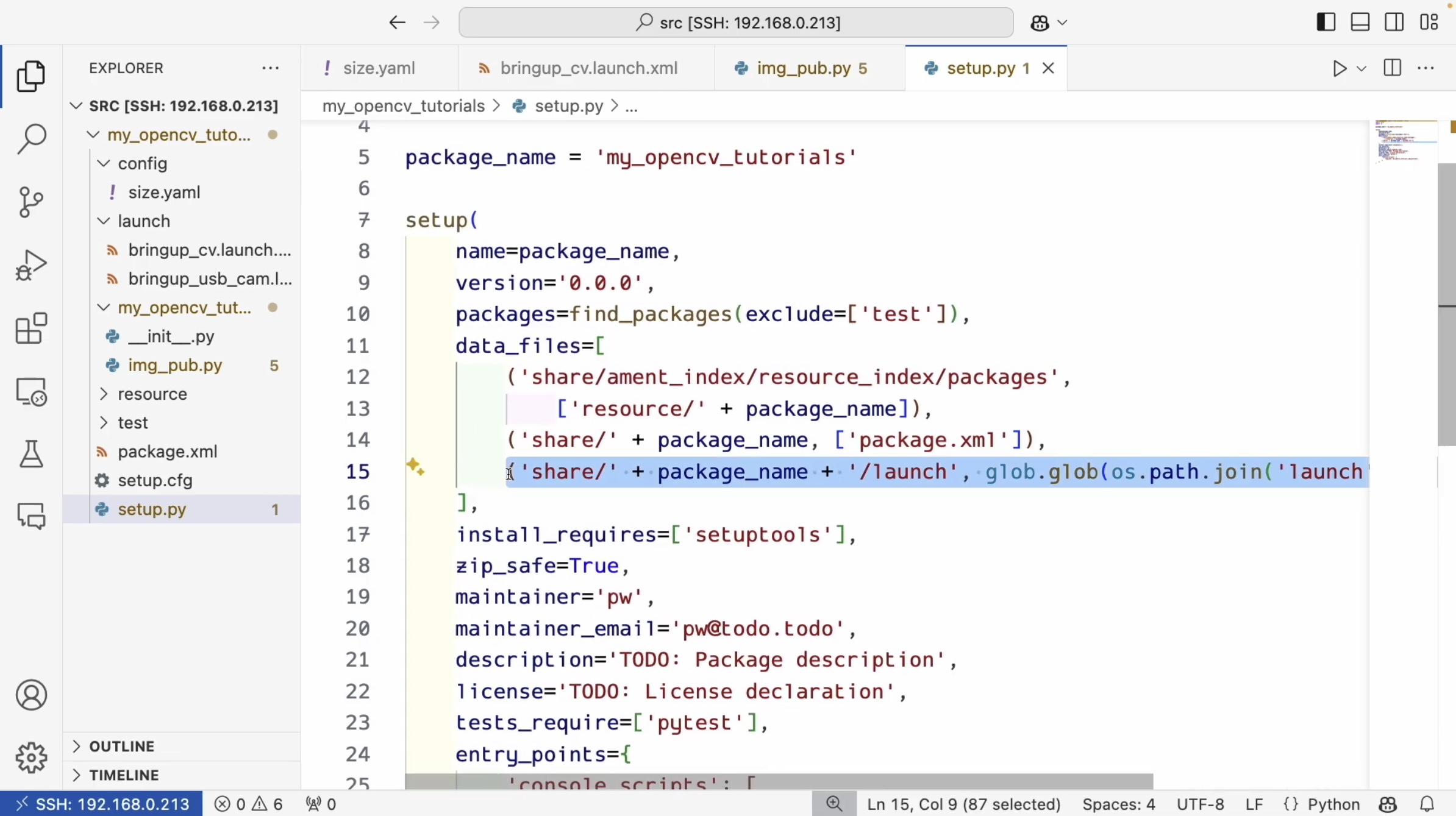This screenshot has width=1456, height=816.
Task: Open the run button dropdown arrow
Action: pos(1361,69)
